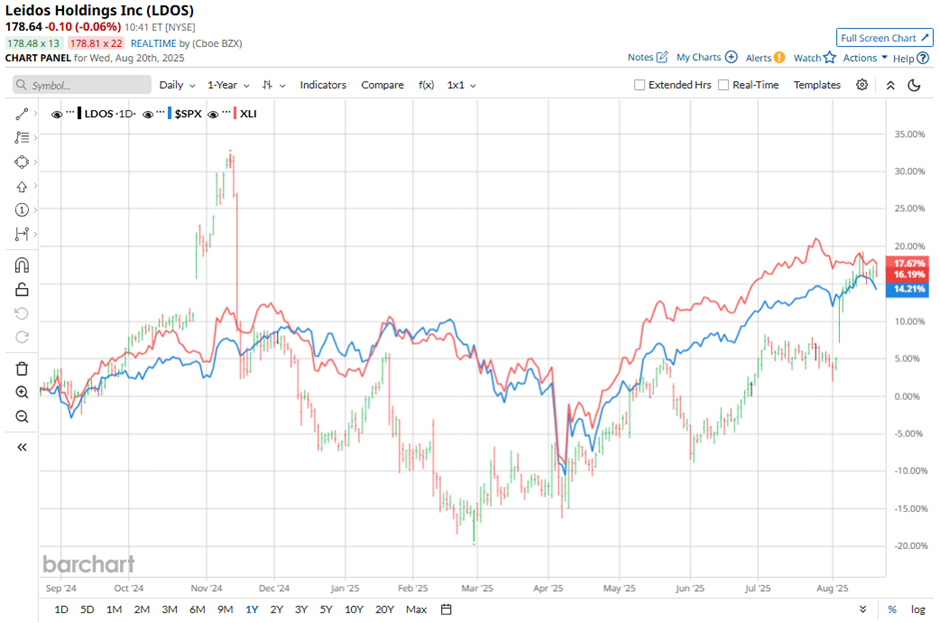Open XLI series options menu

point(226,113)
